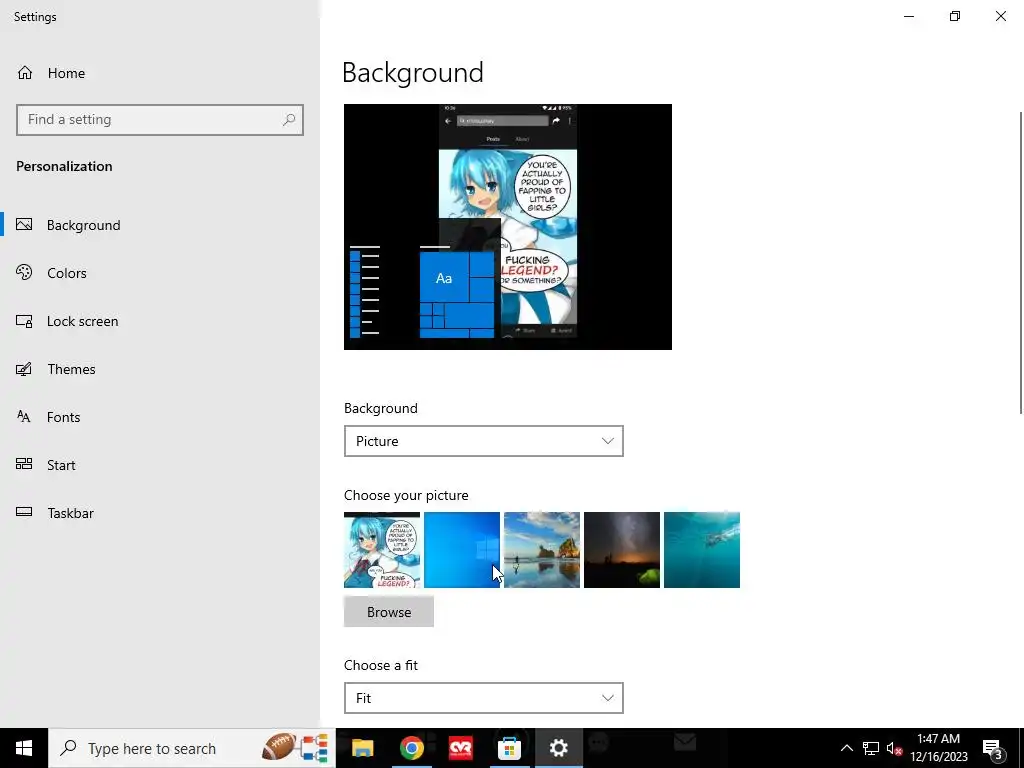The height and width of the screenshot is (768, 1024).
Task: Open the red app icon on taskbar
Action: coord(460,748)
